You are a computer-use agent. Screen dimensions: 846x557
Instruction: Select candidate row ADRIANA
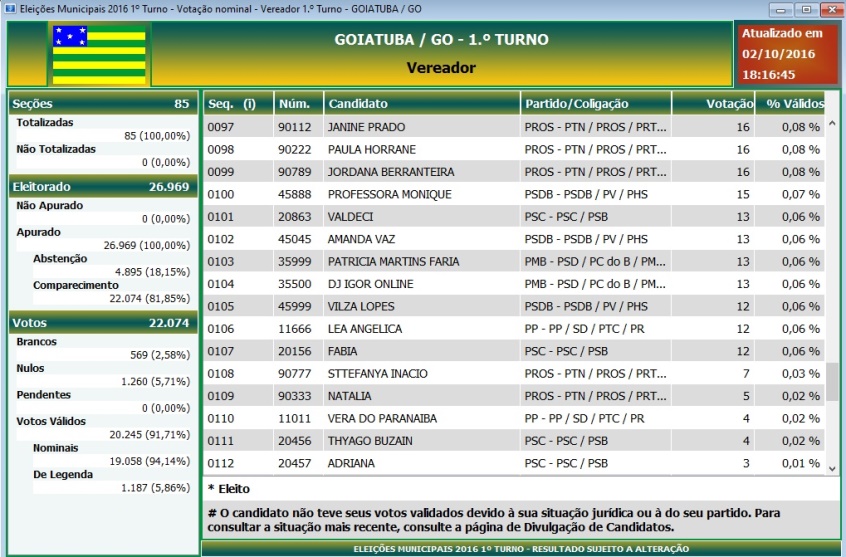tap(514, 463)
